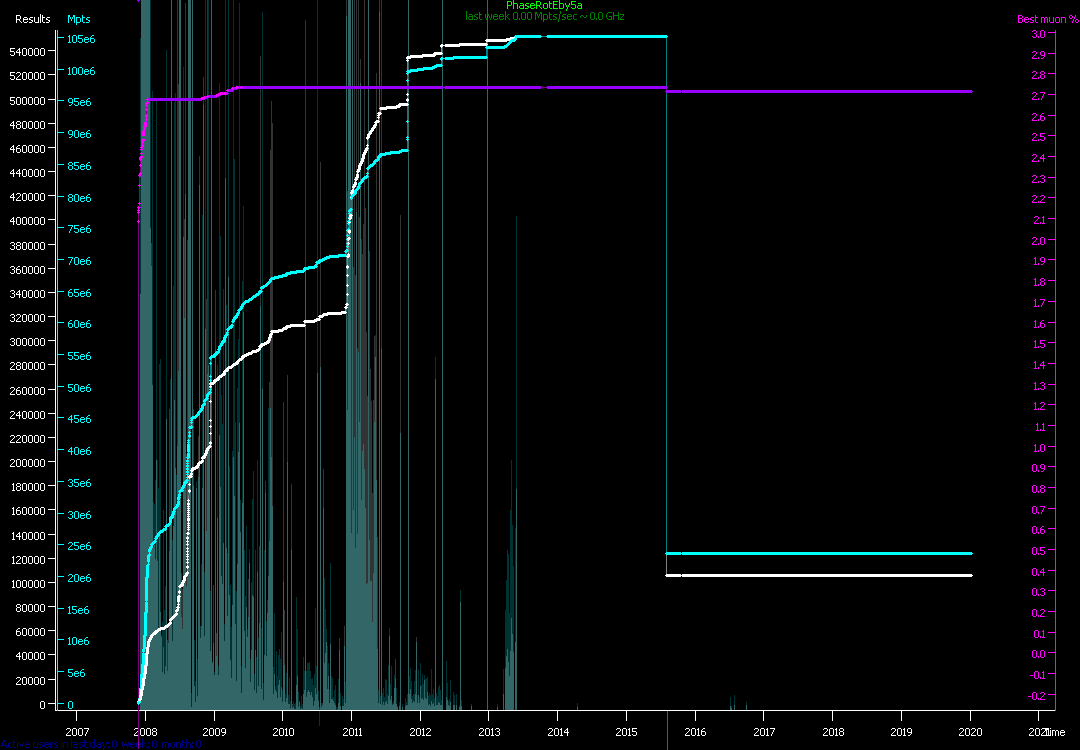This screenshot has width=1080, height=750.
Task: Select the 50e6 label on the Mpts axis
Action: point(81,388)
